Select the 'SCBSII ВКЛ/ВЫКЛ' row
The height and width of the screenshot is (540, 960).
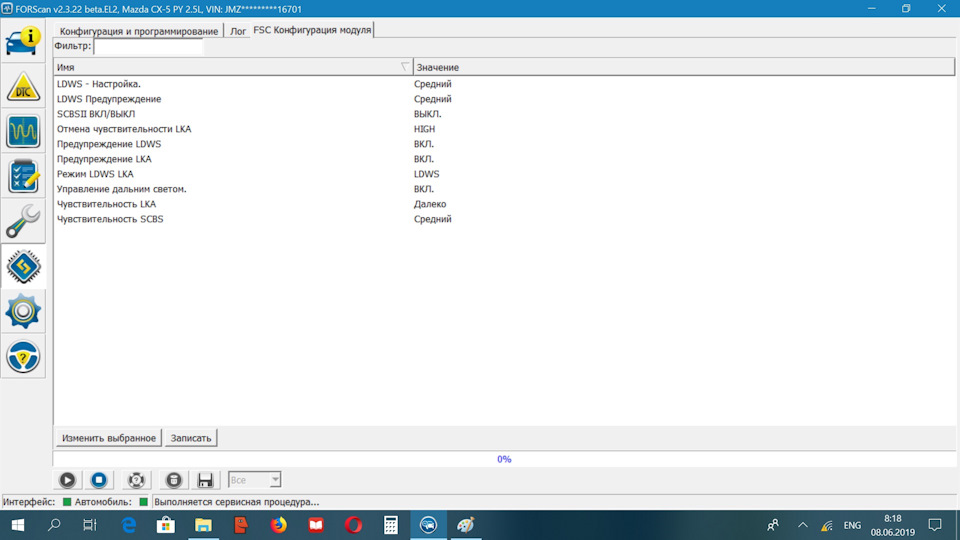(x=504, y=114)
